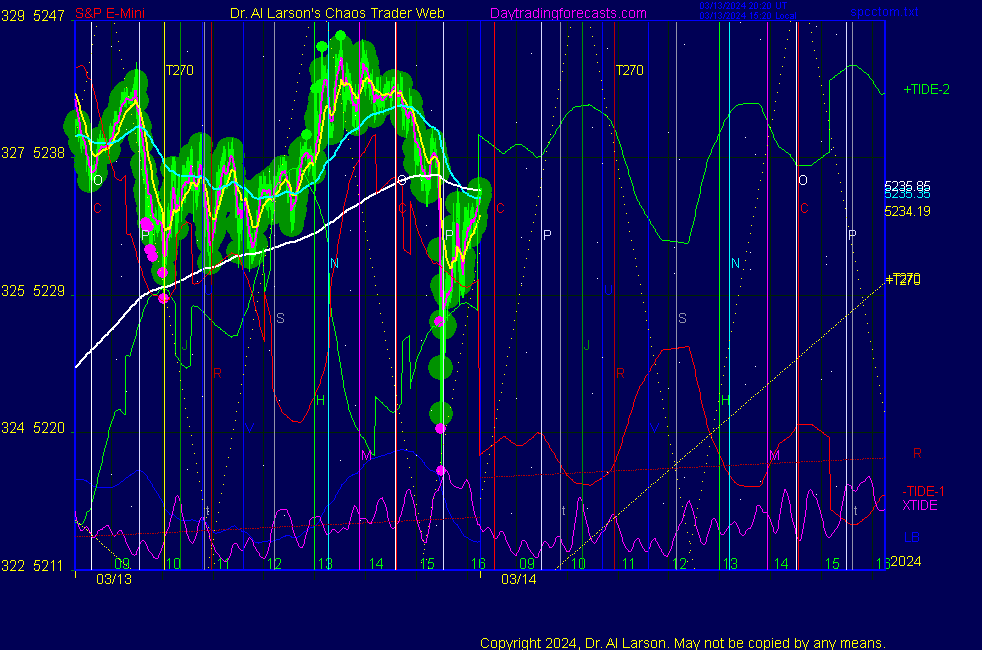Click the copyright notice text at bottom
982x650 pixels.
[x=682, y=642]
